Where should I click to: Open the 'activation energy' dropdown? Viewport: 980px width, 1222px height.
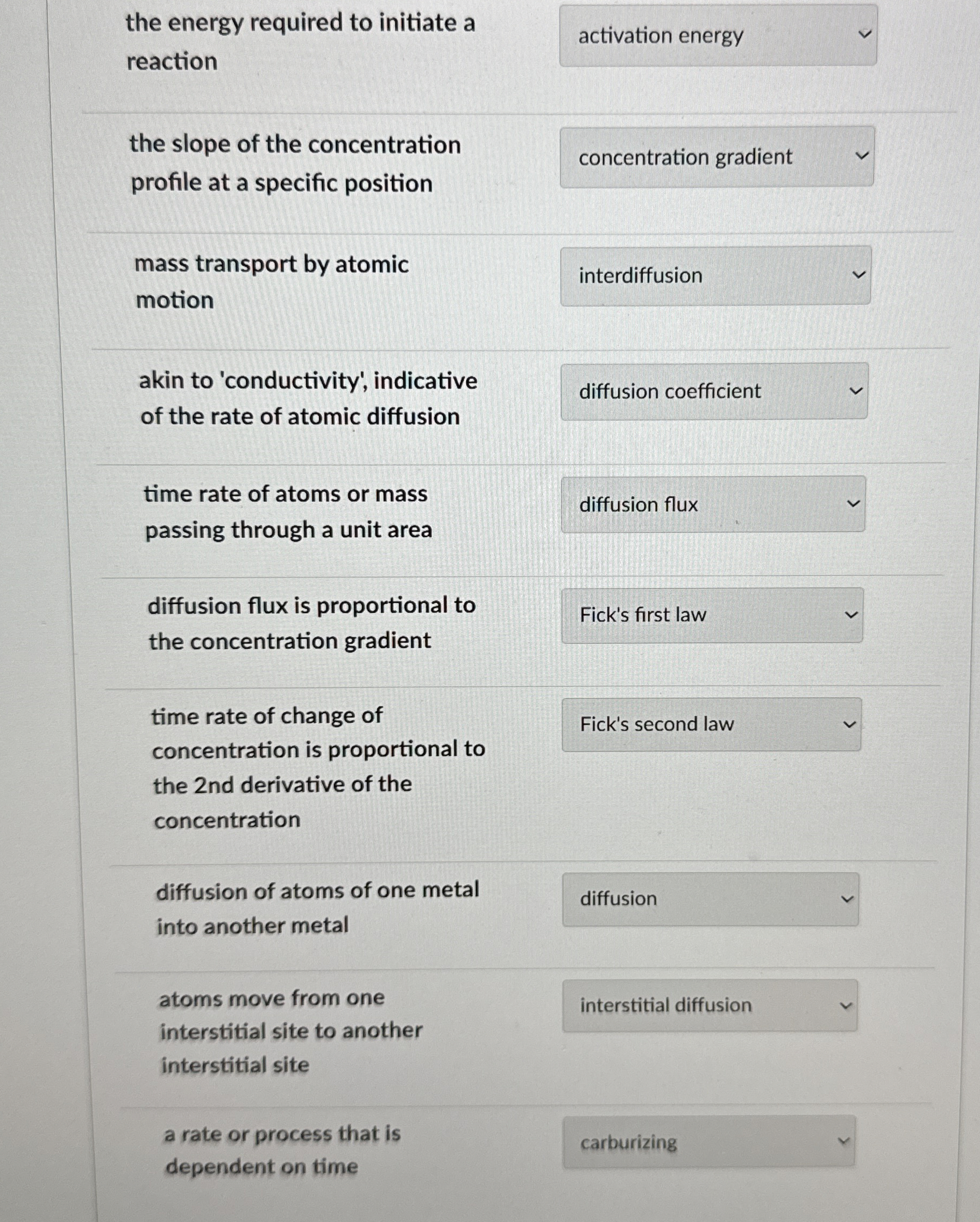click(717, 35)
